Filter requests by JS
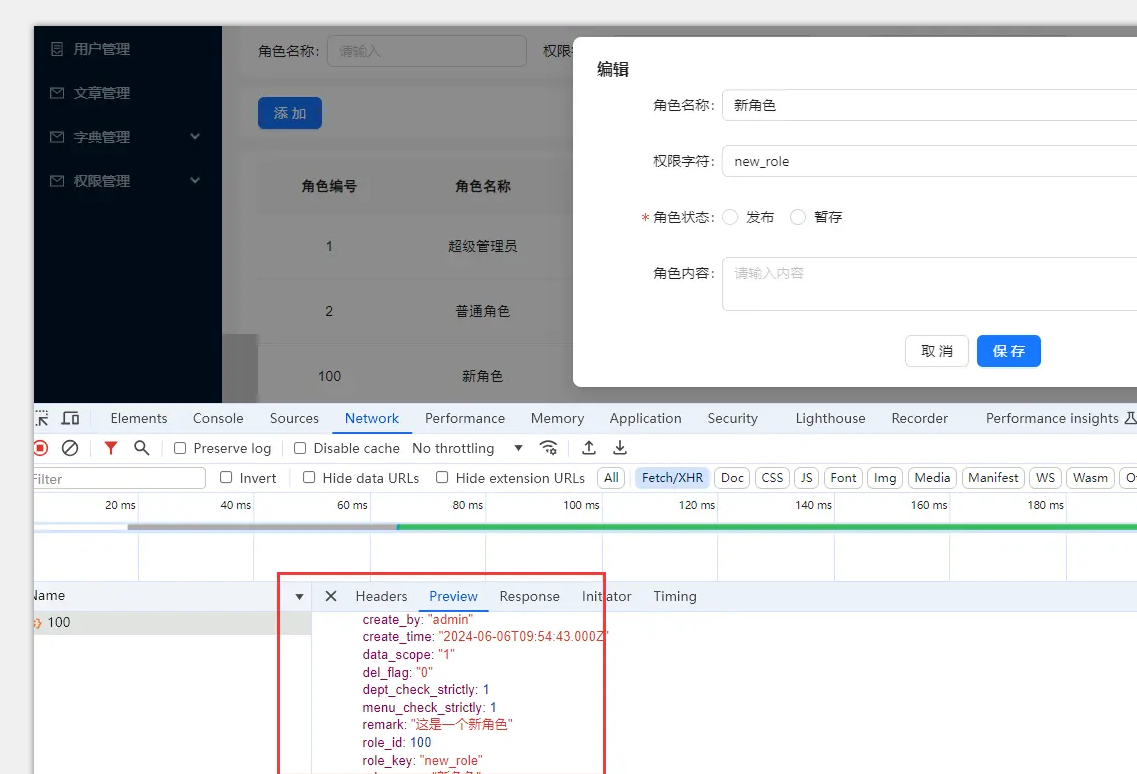The height and width of the screenshot is (774, 1137). pyautogui.click(x=806, y=478)
